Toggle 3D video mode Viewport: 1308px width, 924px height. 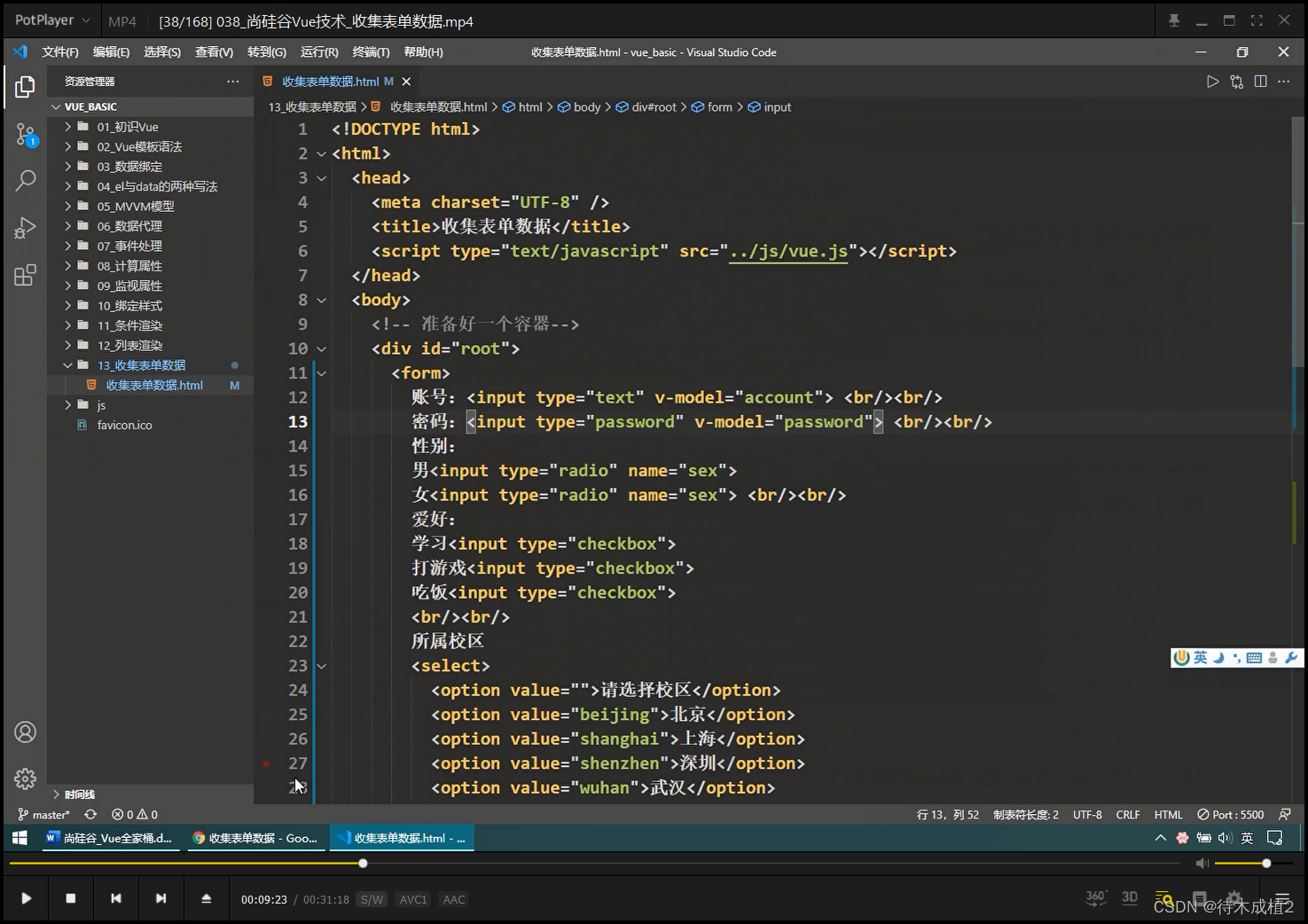[x=1130, y=897]
